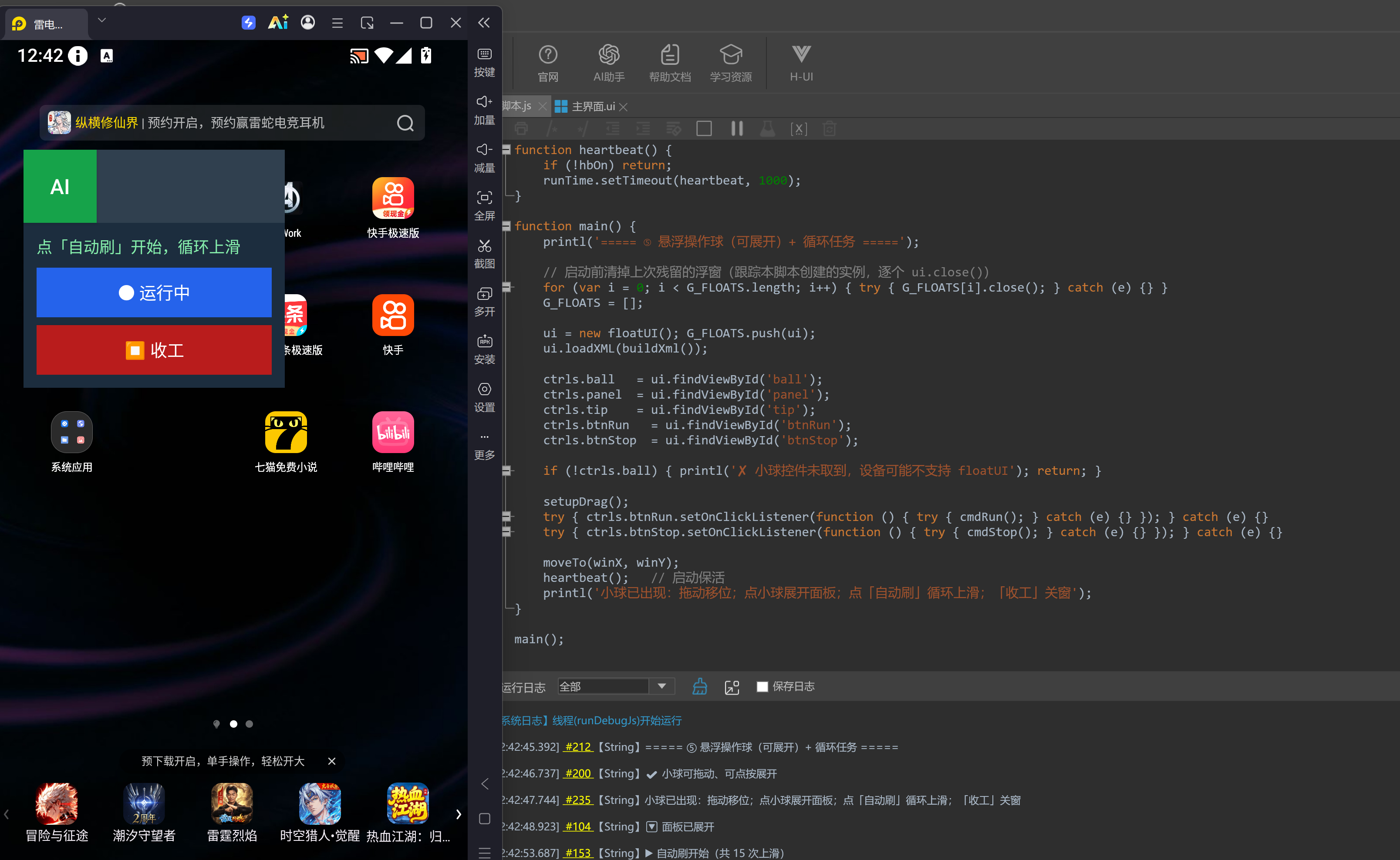
Task: Open the emulator hamburger menu
Action: (x=337, y=23)
